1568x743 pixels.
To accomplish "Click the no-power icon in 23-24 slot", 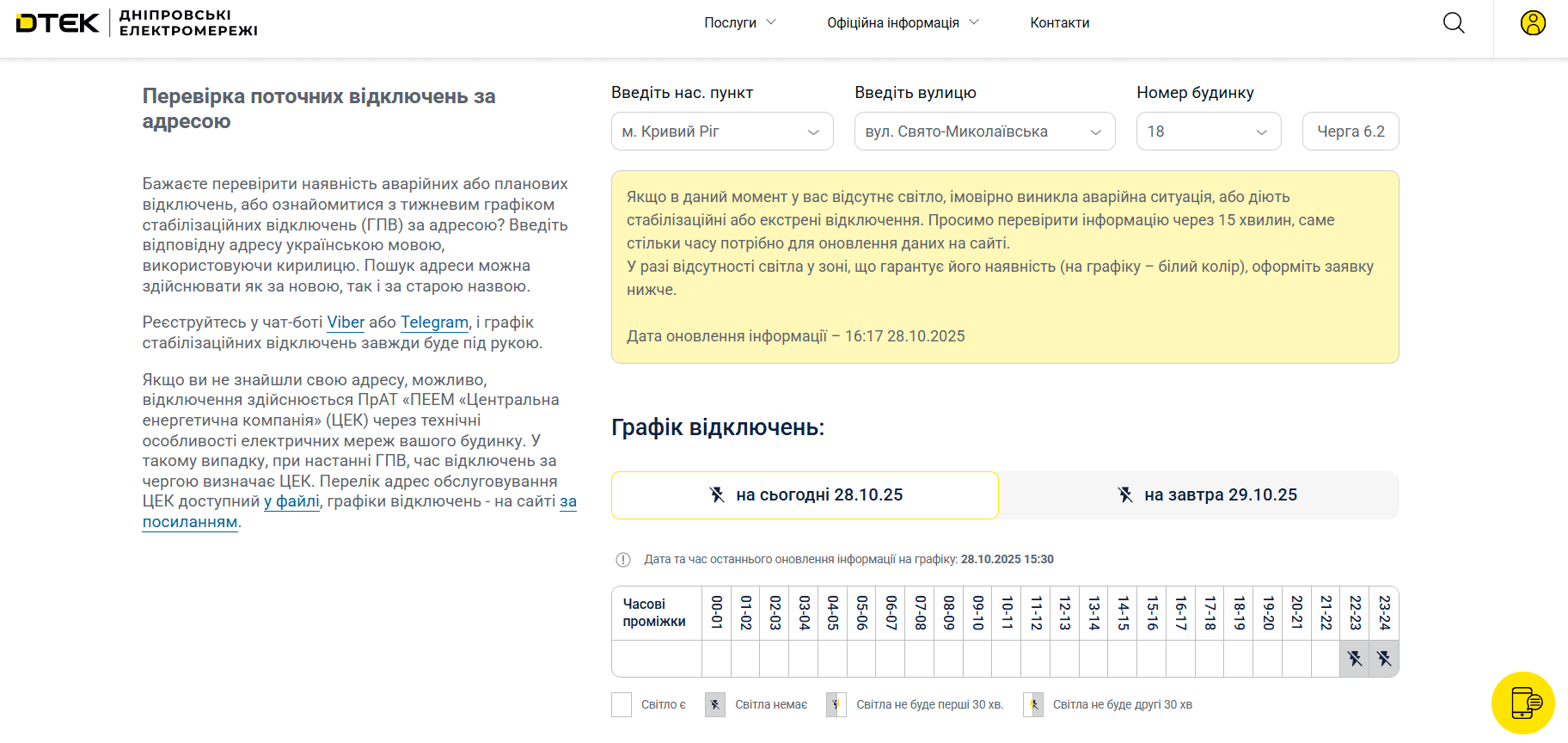I will tap(1384, 659).
